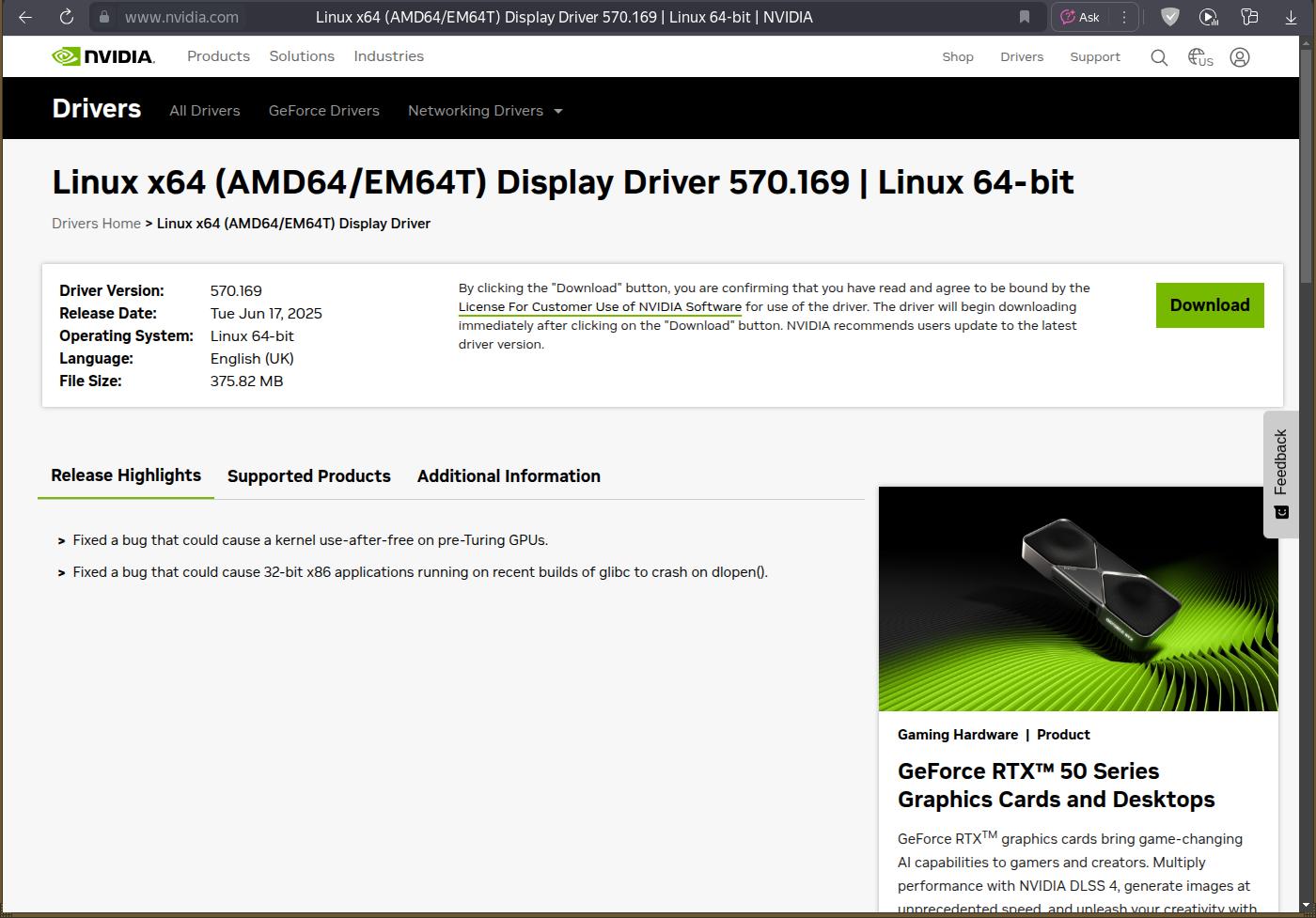Click the file size 375.82 MB
Viewport: 1316px width, 918px height.
246,381
